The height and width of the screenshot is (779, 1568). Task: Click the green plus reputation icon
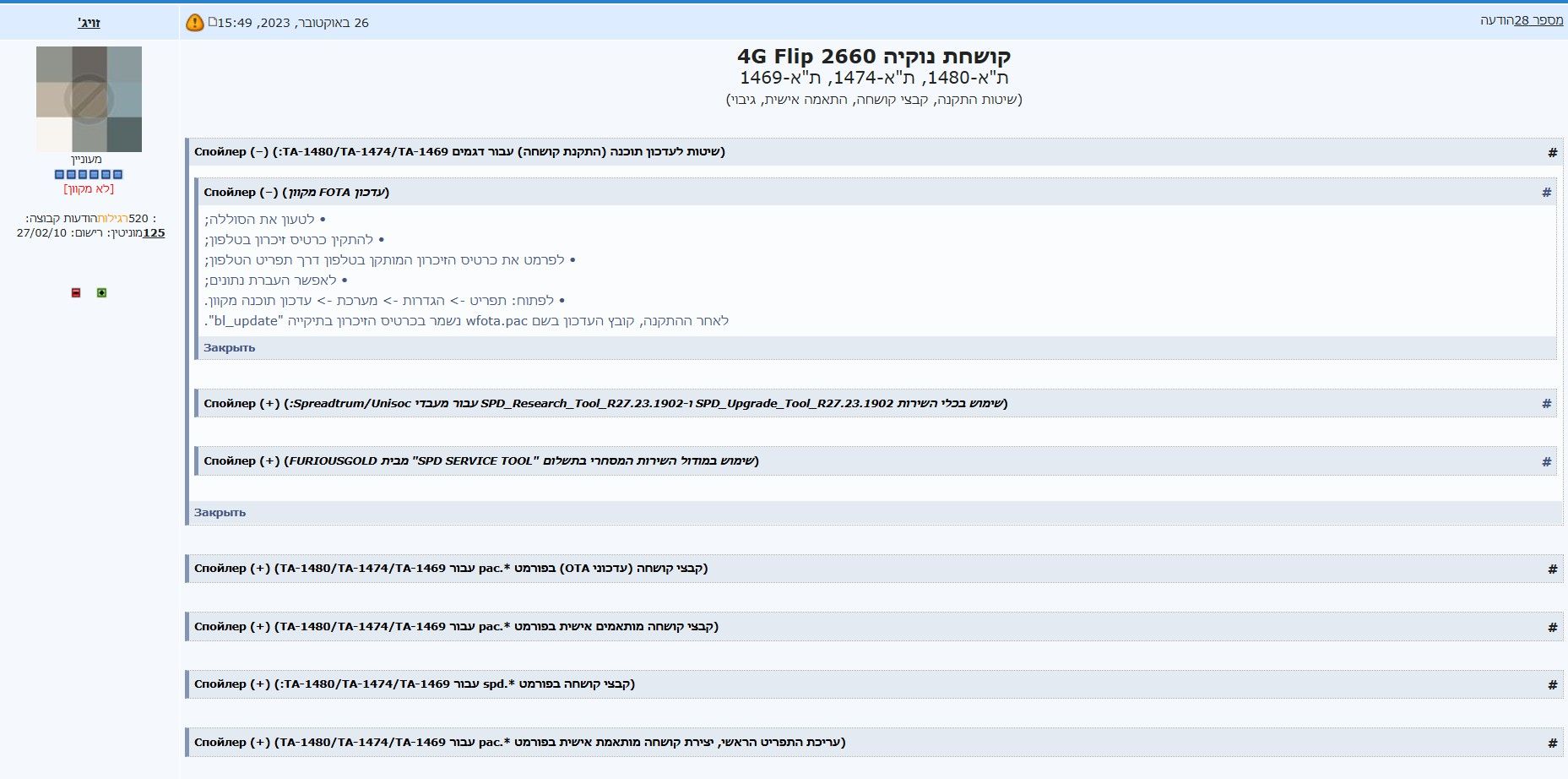(x=101, y=292)
